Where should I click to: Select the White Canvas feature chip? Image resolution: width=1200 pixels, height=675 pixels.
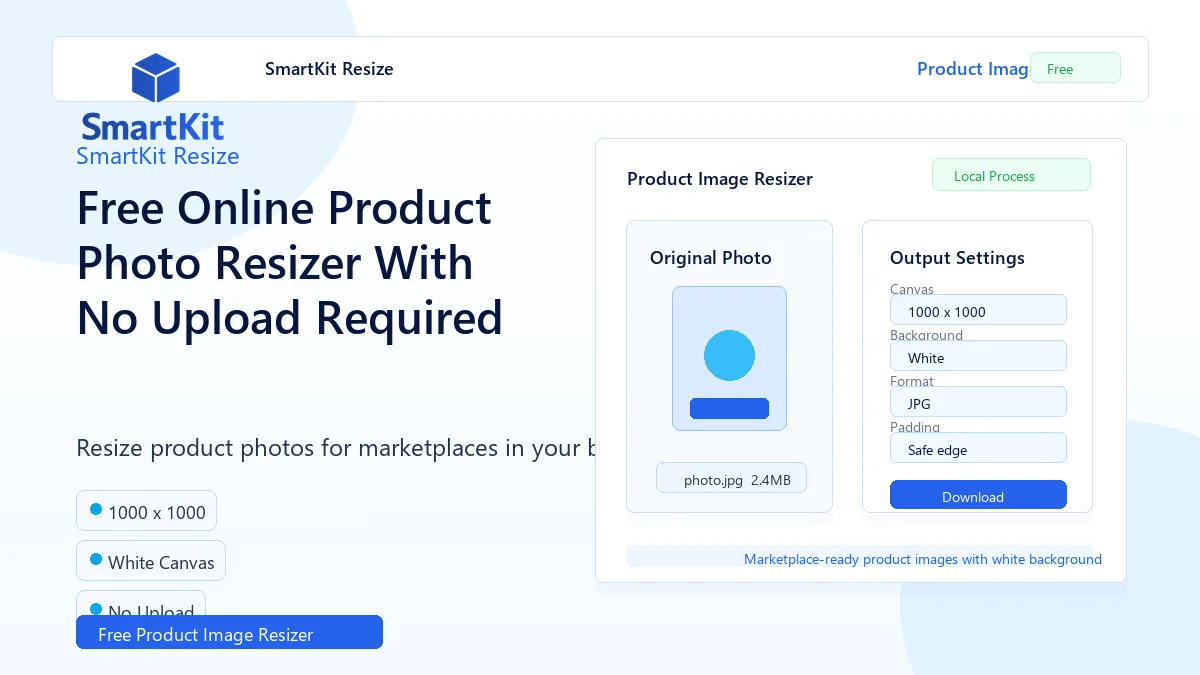(151, 560)
